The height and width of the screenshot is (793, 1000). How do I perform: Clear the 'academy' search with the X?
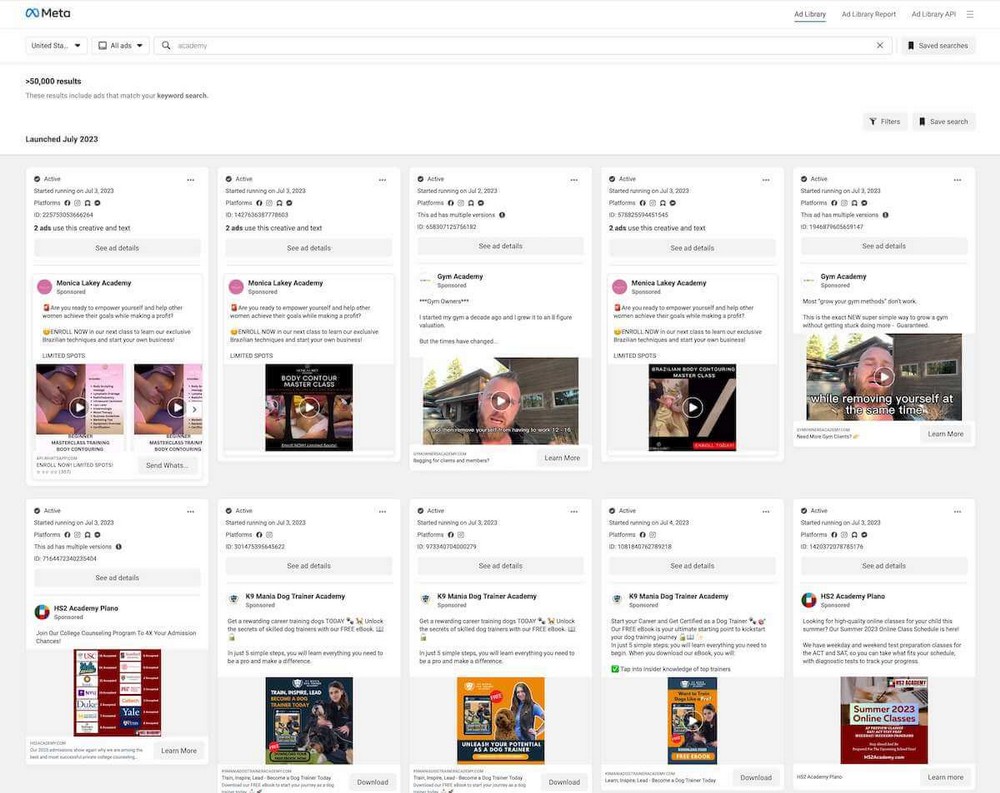click(879, 44)
